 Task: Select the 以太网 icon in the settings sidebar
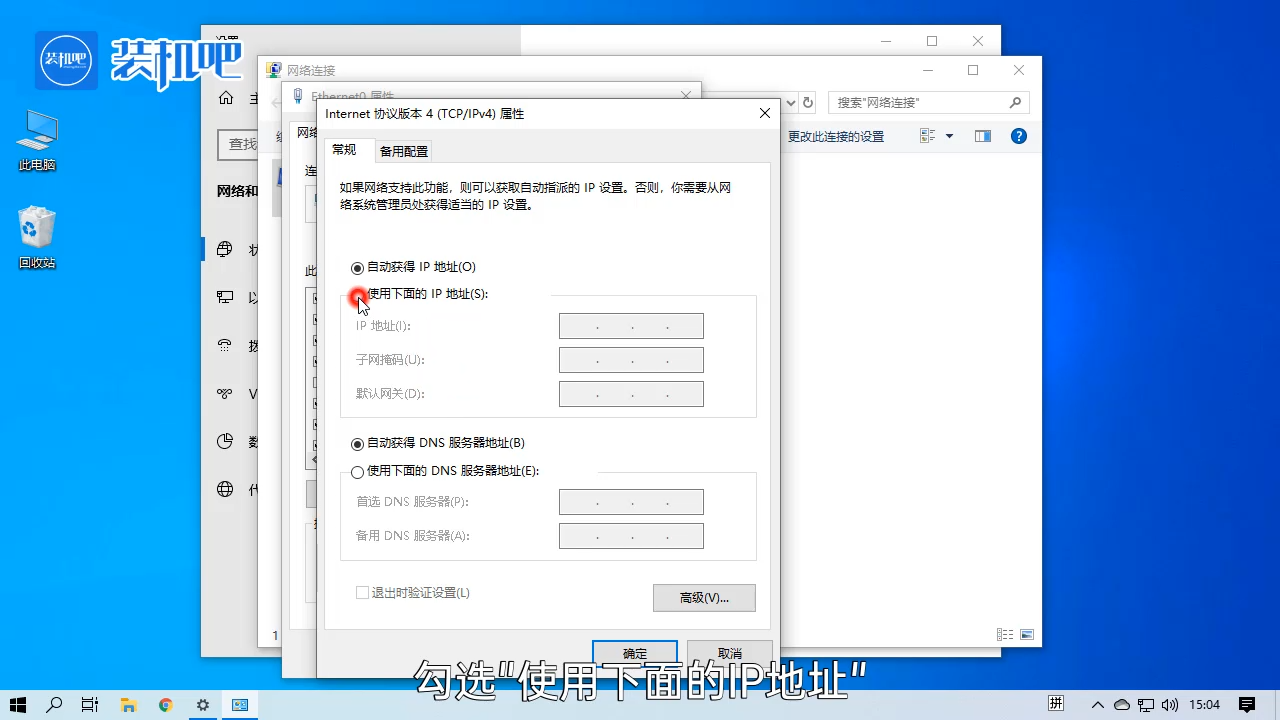[224, 297]
